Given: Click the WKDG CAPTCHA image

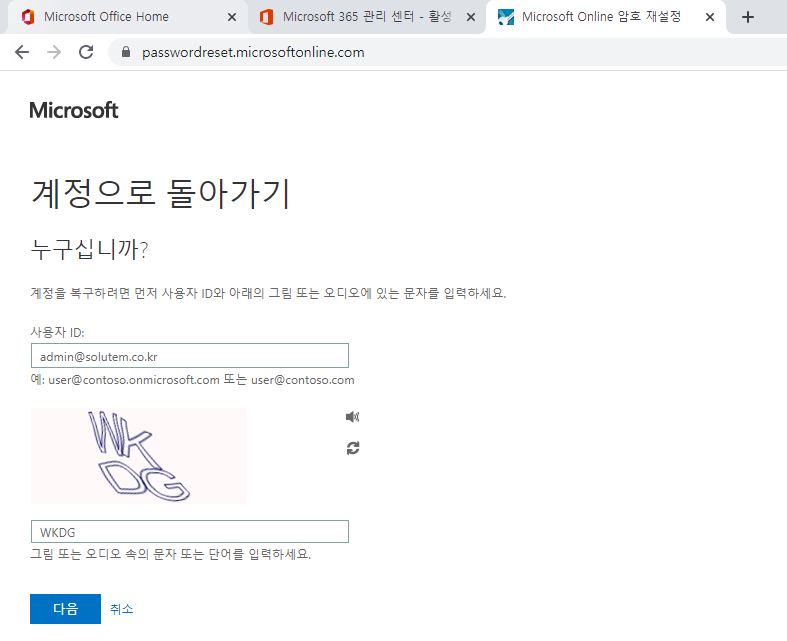Looking at the screenshot, I should (139, 456).
